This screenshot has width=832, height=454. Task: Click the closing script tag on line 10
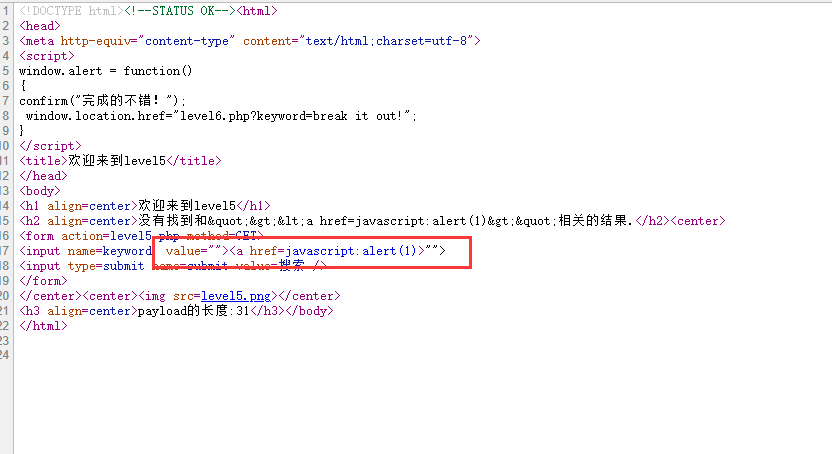coord(50,146)
